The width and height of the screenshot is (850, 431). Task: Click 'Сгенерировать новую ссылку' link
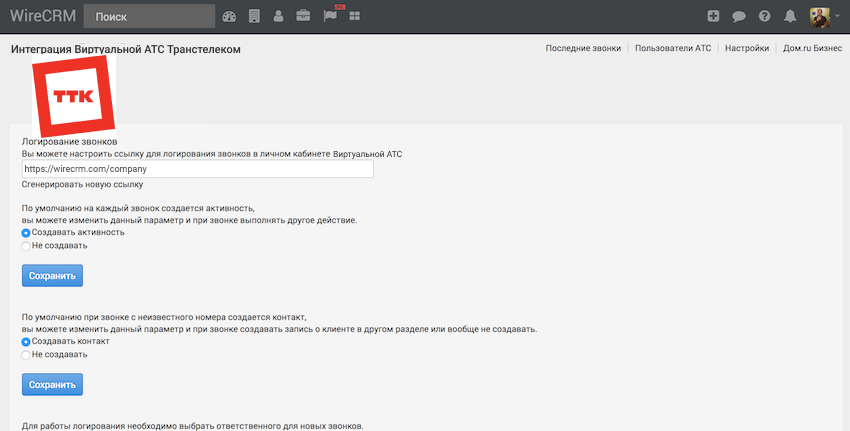coord(82,184)
